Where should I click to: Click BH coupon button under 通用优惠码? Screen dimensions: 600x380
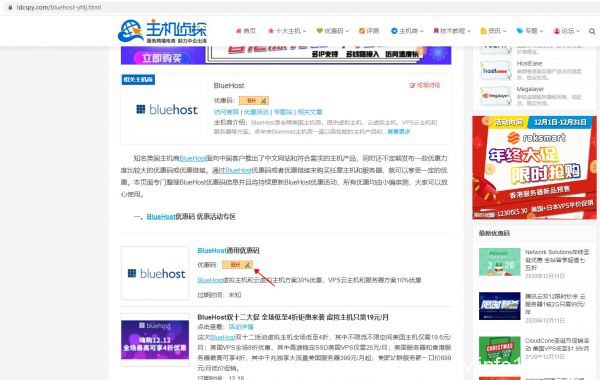(238, 265)
